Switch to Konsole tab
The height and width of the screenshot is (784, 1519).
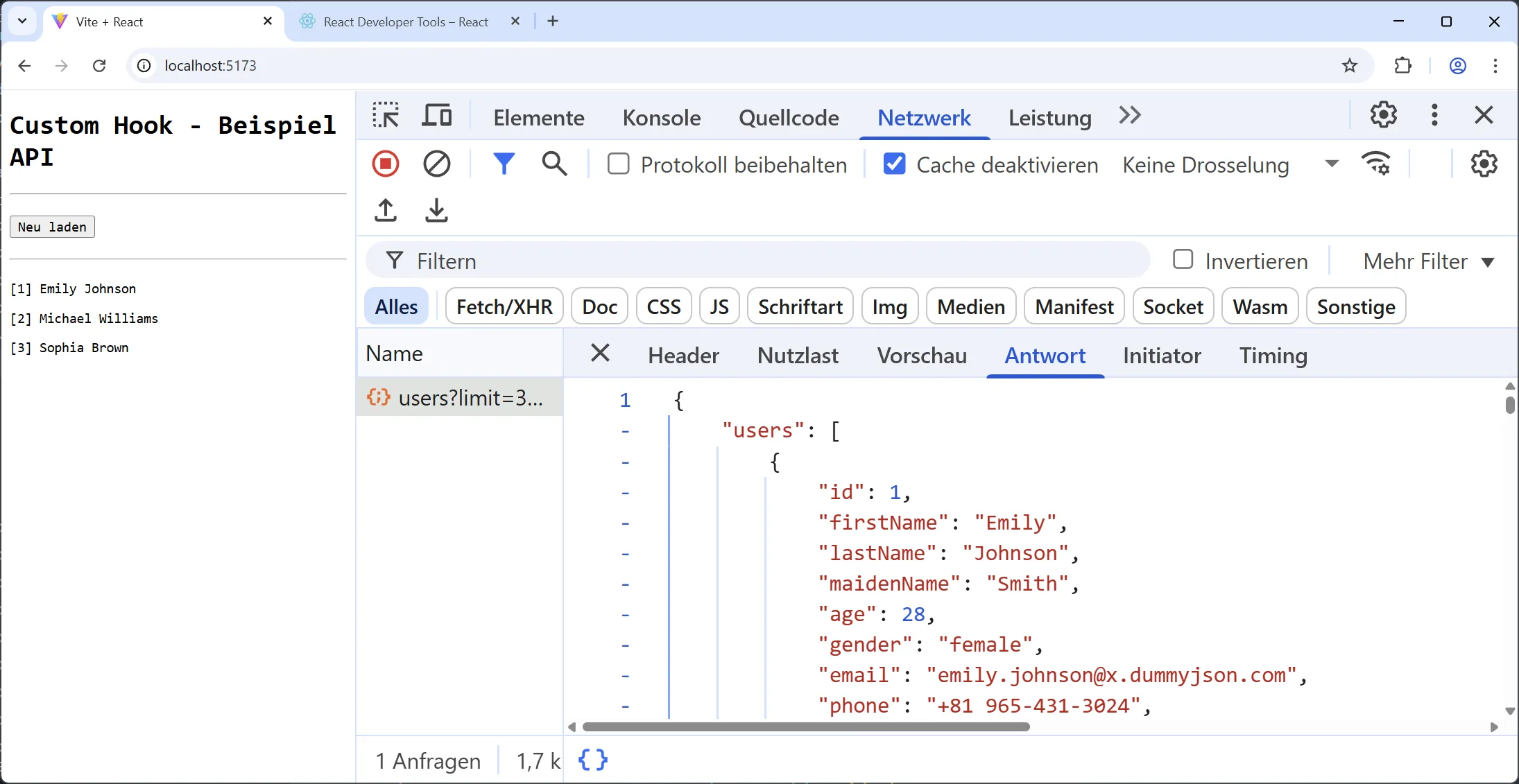pyautogui.click(x=662, y=117)
